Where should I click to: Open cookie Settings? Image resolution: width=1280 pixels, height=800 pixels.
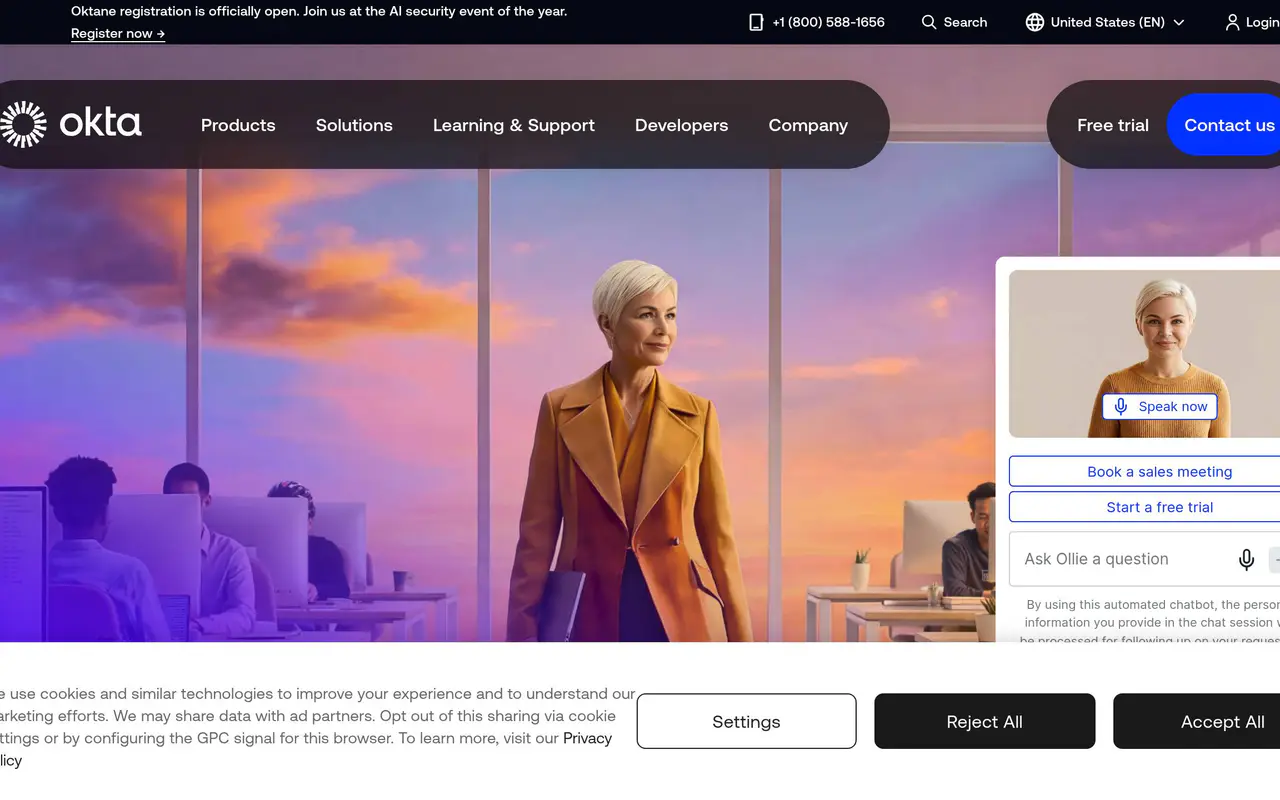pos(746,722)
